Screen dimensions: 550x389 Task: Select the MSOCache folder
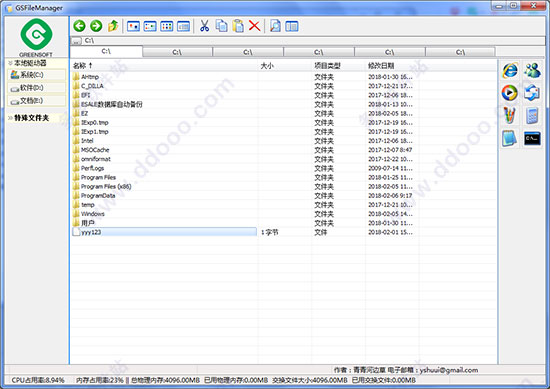point(95,150)
